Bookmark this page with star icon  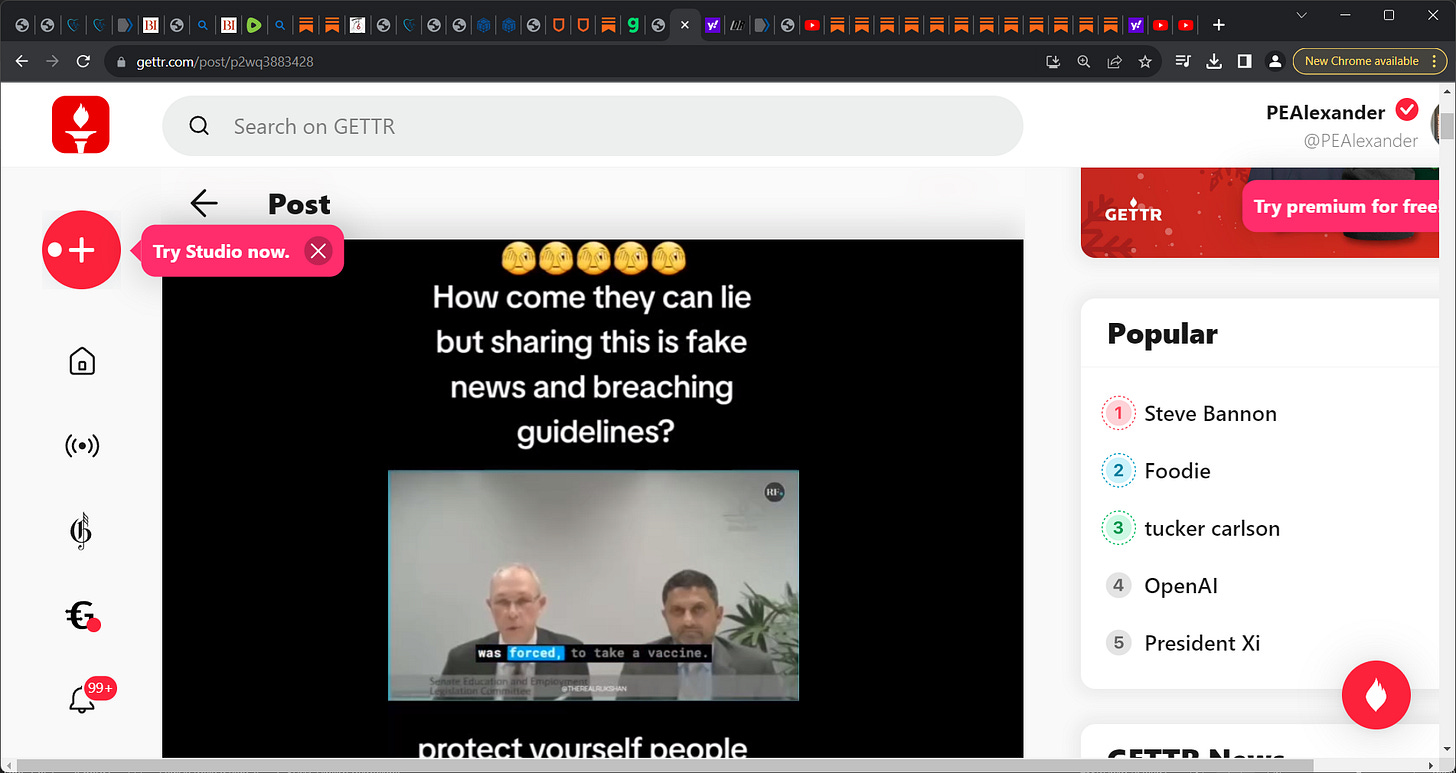pos(1145,61)
